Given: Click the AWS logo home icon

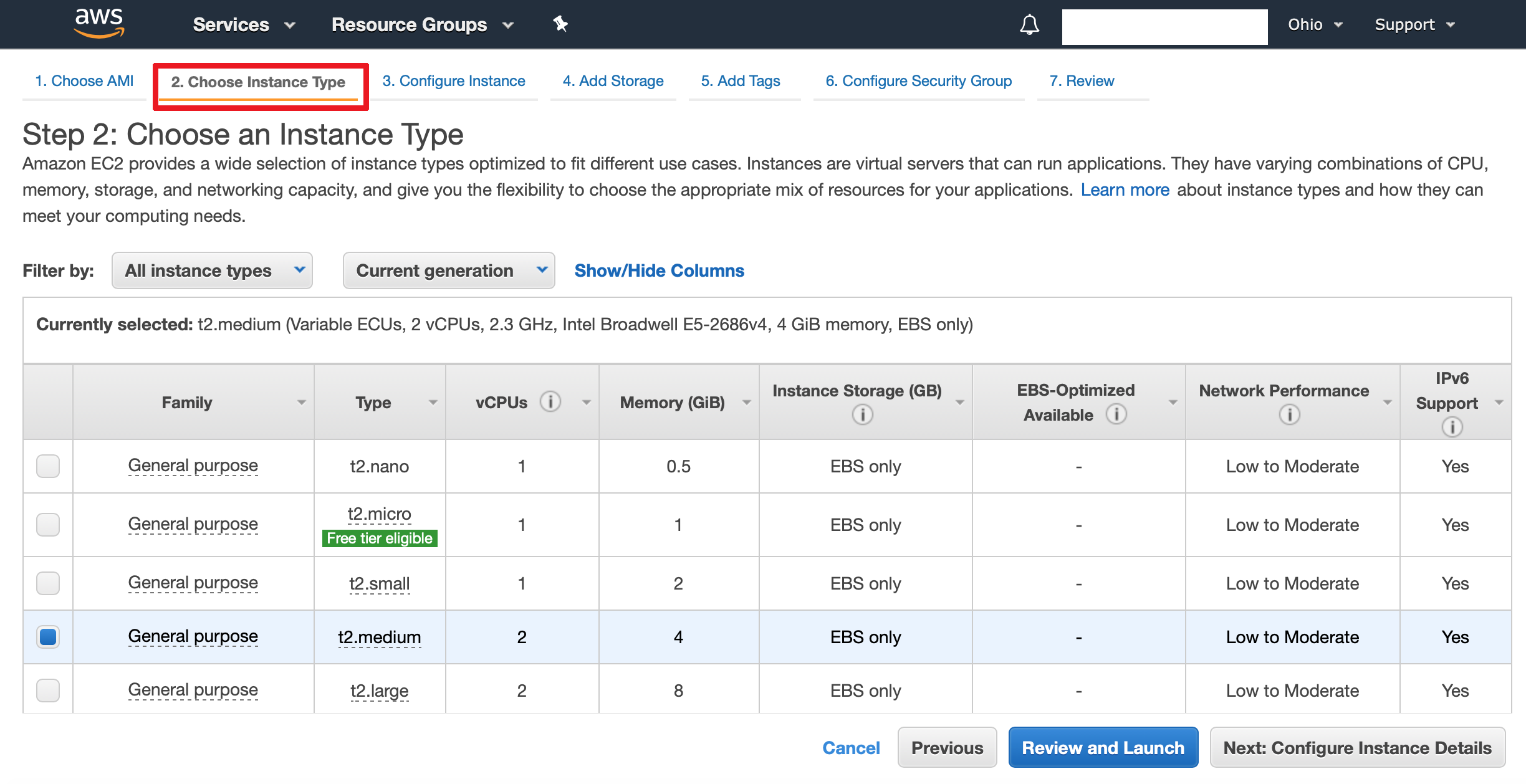Looking at the screenshot, I should click(x=98, y=24).
